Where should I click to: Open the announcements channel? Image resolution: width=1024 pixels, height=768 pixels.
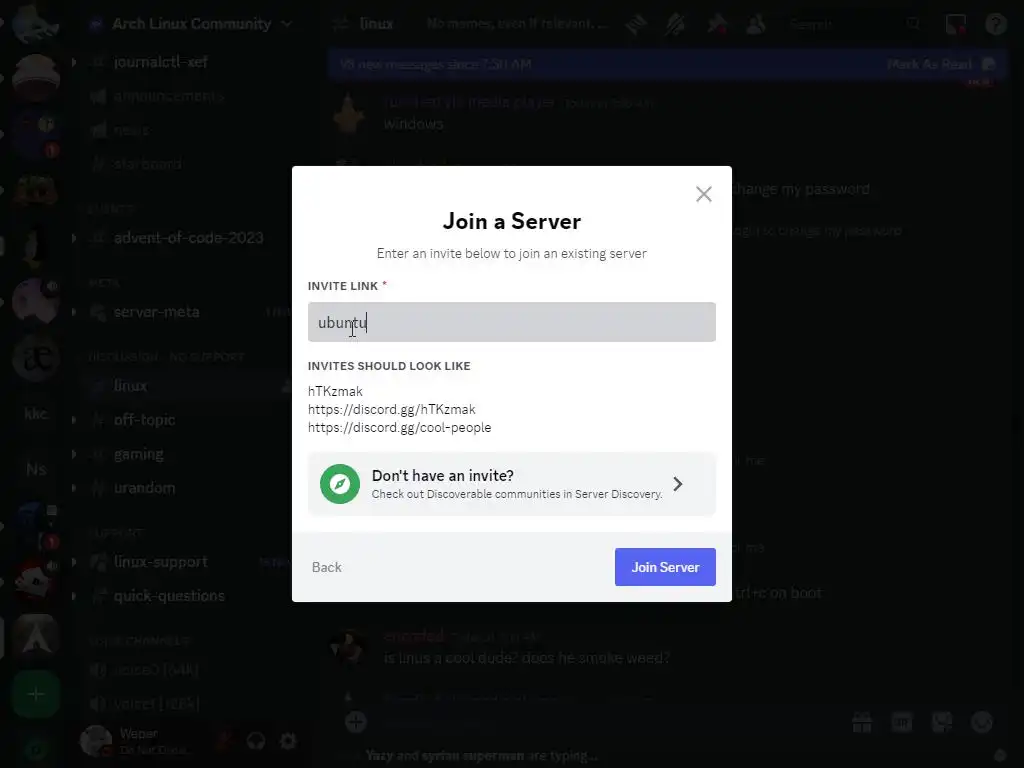tap(169, 96)
